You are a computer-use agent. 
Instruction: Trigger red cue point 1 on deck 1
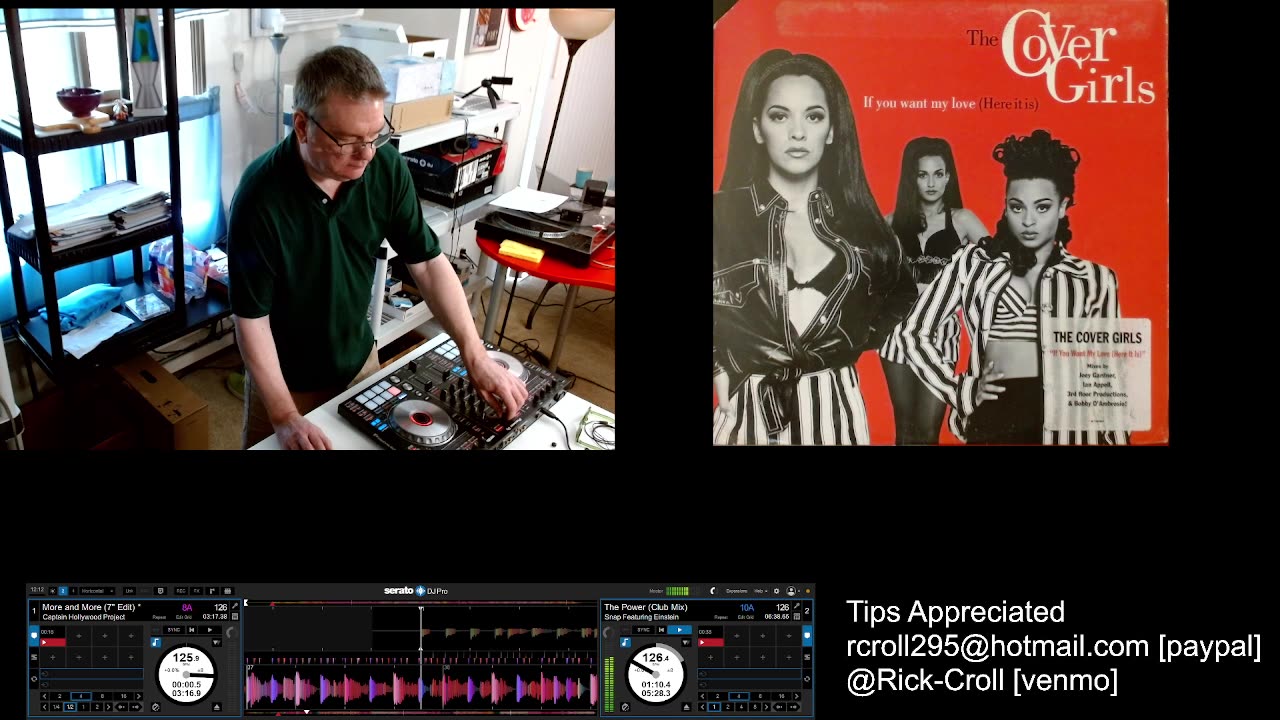53,643
